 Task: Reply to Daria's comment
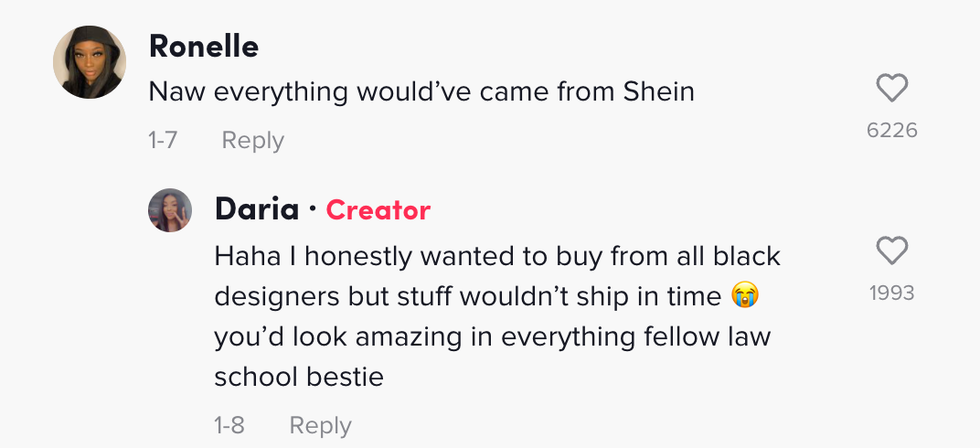pyautogui.click(x=320, y=425)
